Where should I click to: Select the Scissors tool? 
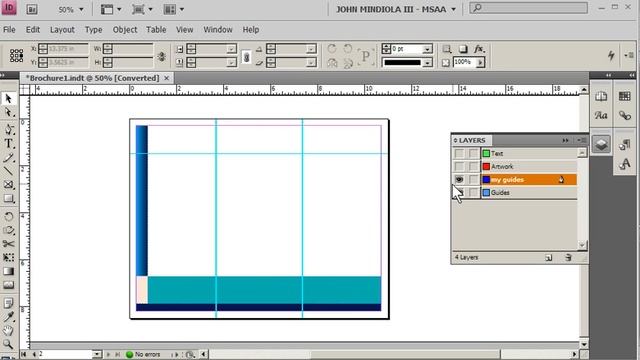pyautogui.click(x=9, y=244)
